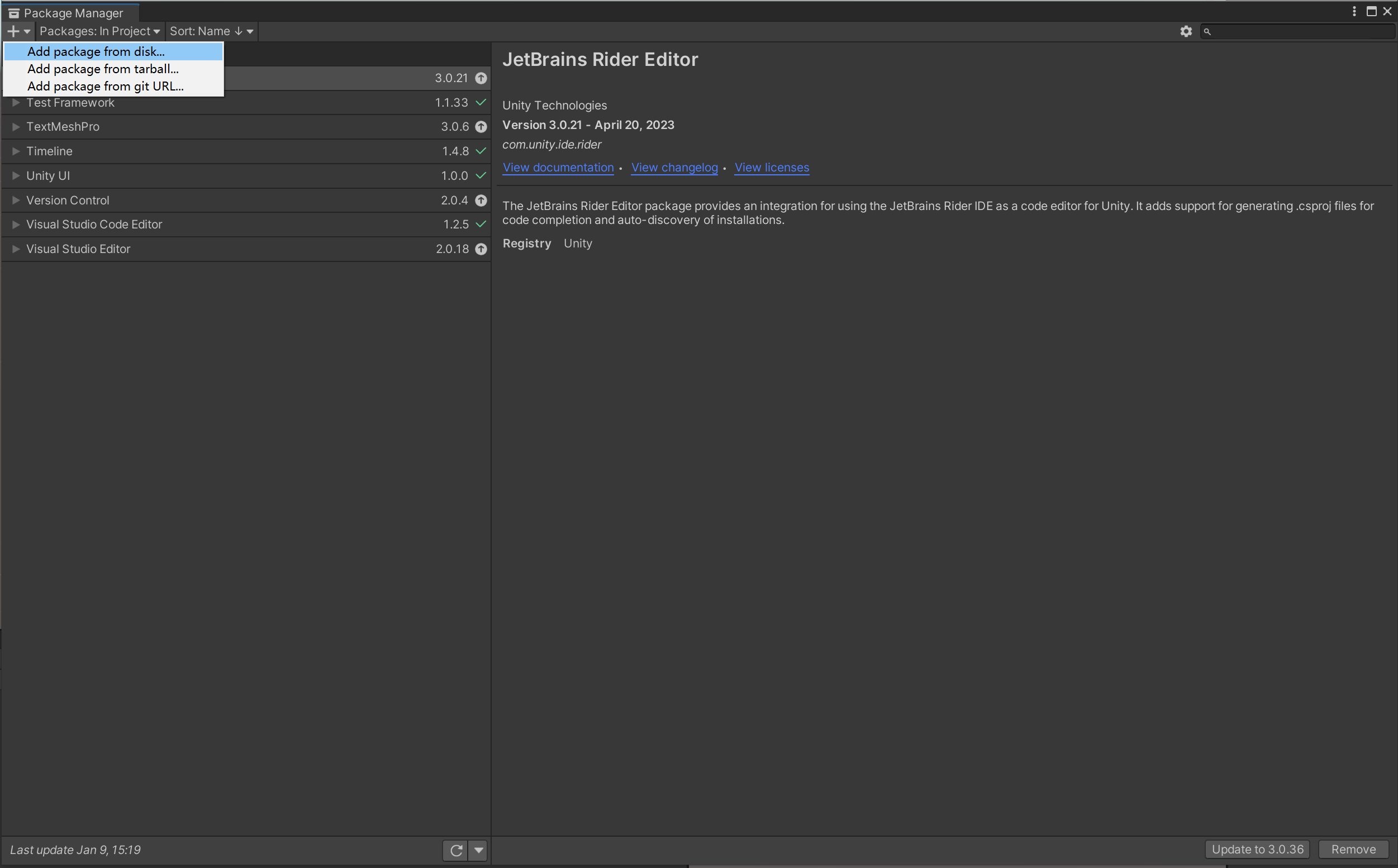Choose Add package from tarball

103,69
